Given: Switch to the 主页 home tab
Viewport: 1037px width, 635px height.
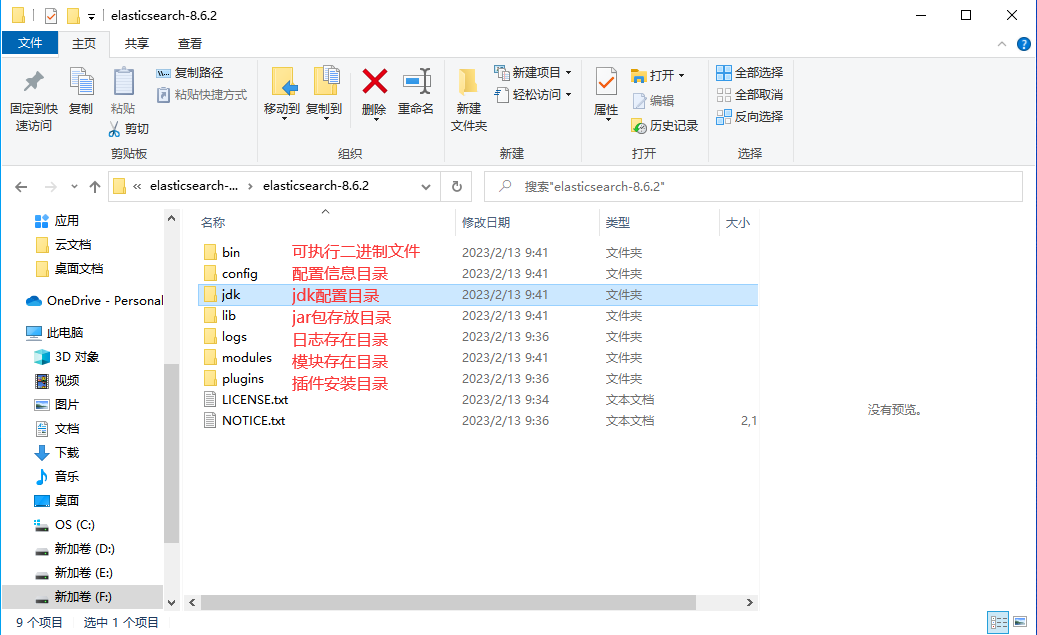Looking at the screenshot, I should click(84, 44).
